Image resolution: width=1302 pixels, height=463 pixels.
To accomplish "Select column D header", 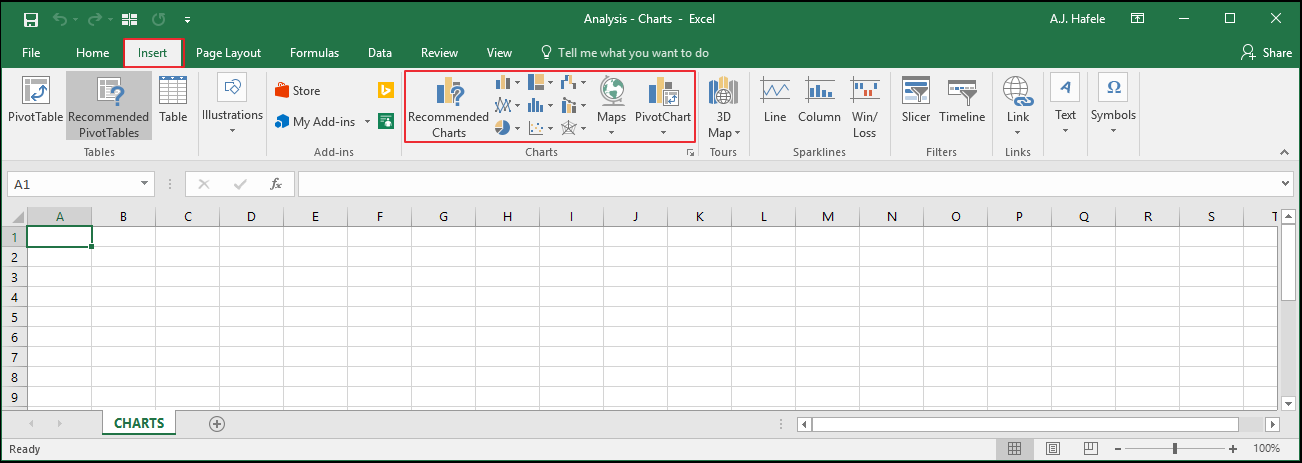I will [251, 216].
